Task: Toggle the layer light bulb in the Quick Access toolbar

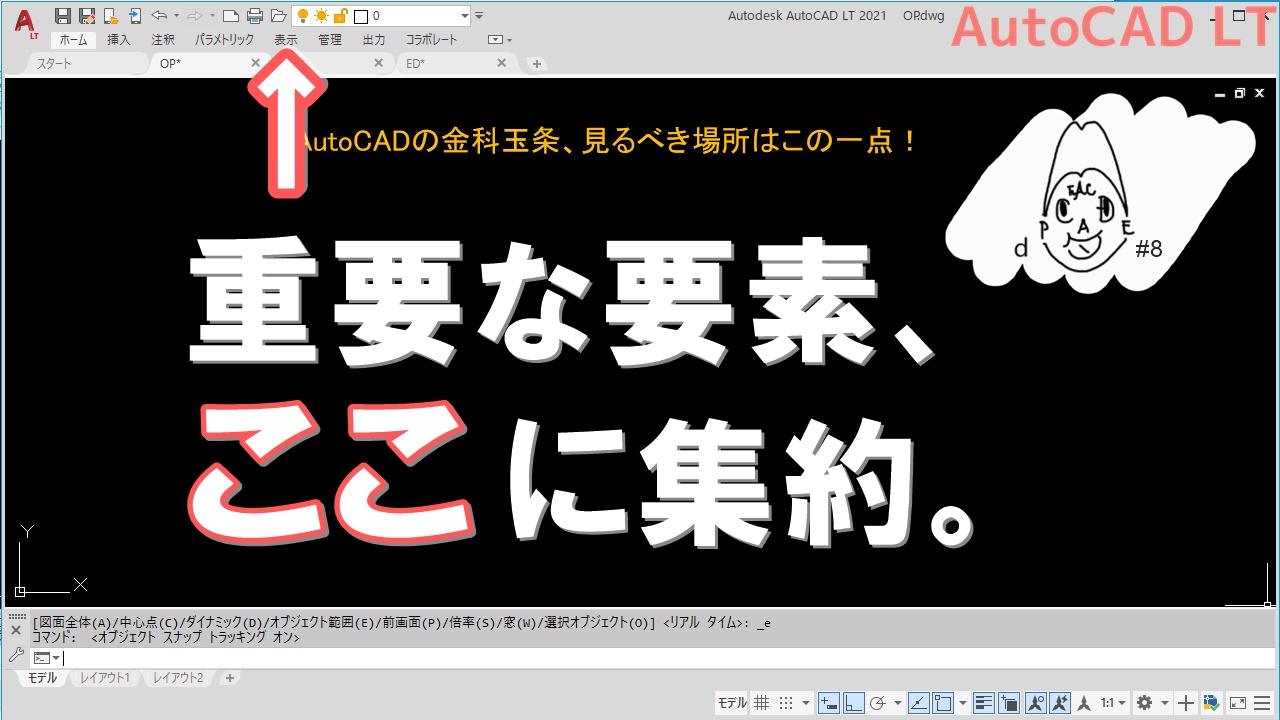Action: tap(302, 15)
